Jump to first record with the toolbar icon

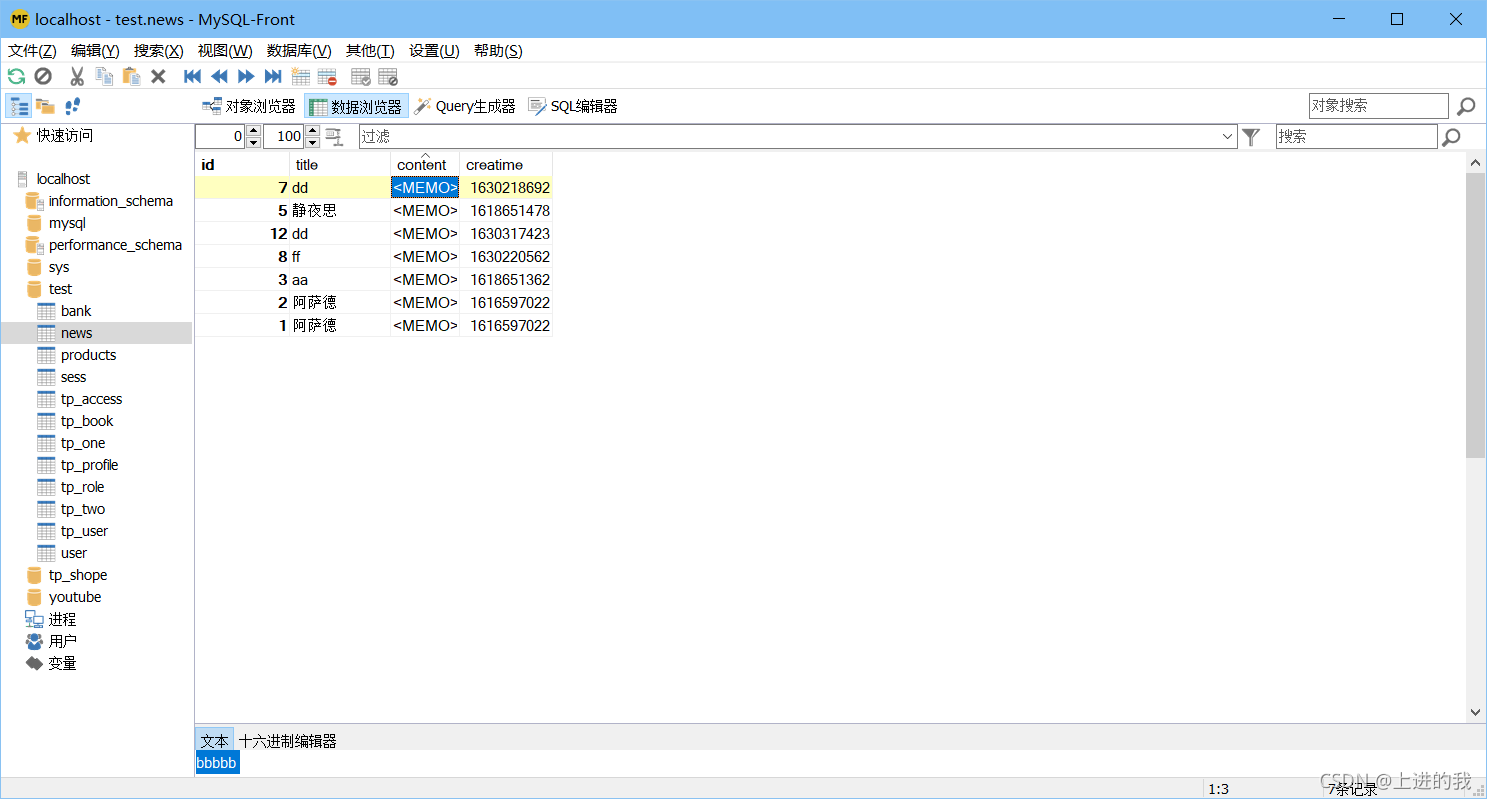(192, 76)
